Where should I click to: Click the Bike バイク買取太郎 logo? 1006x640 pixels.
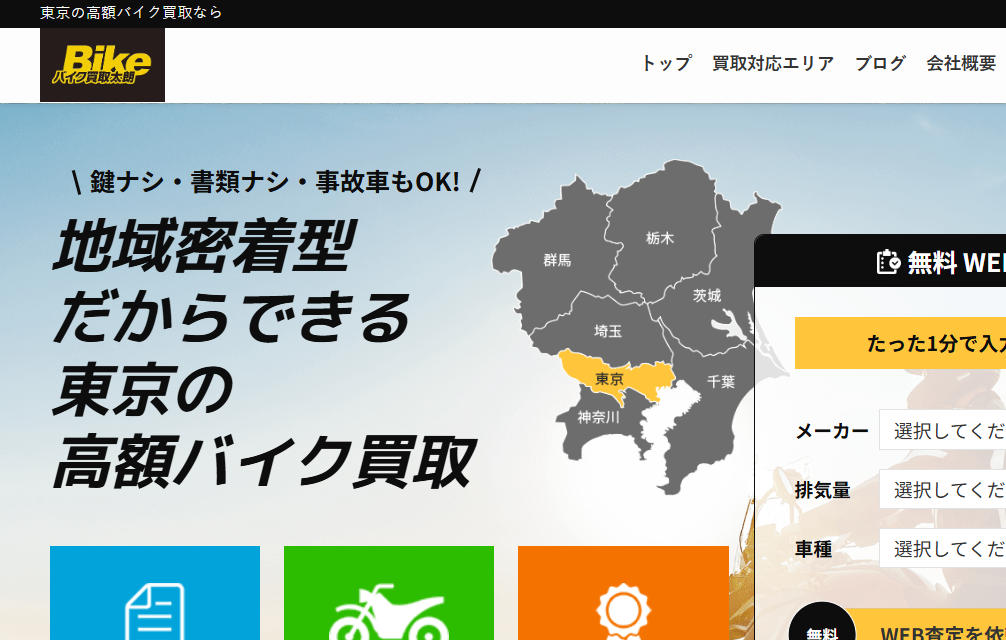pyautogui.click(x=102, y=65)
